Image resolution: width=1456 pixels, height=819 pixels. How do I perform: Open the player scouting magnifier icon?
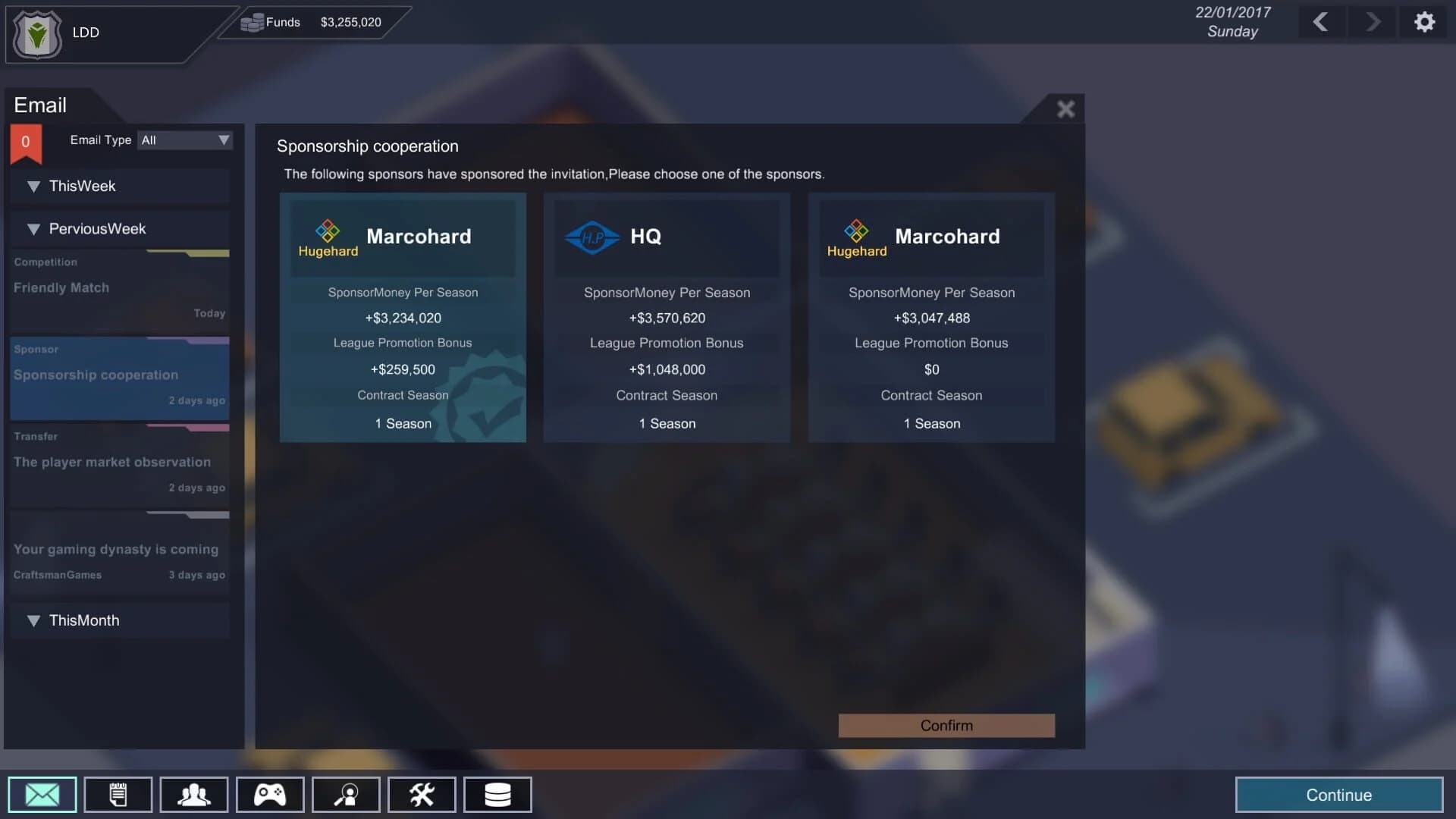346,794
